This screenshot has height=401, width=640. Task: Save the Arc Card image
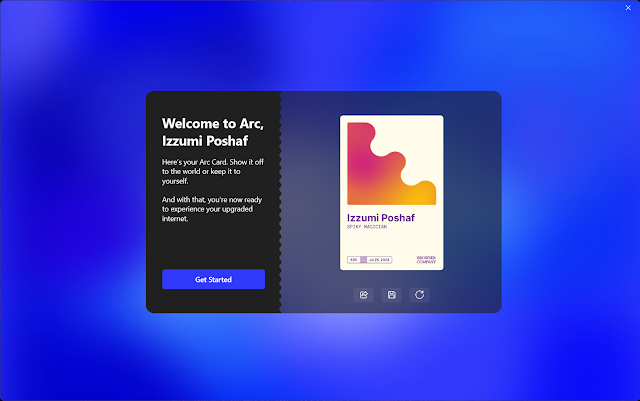pos(391,295)
